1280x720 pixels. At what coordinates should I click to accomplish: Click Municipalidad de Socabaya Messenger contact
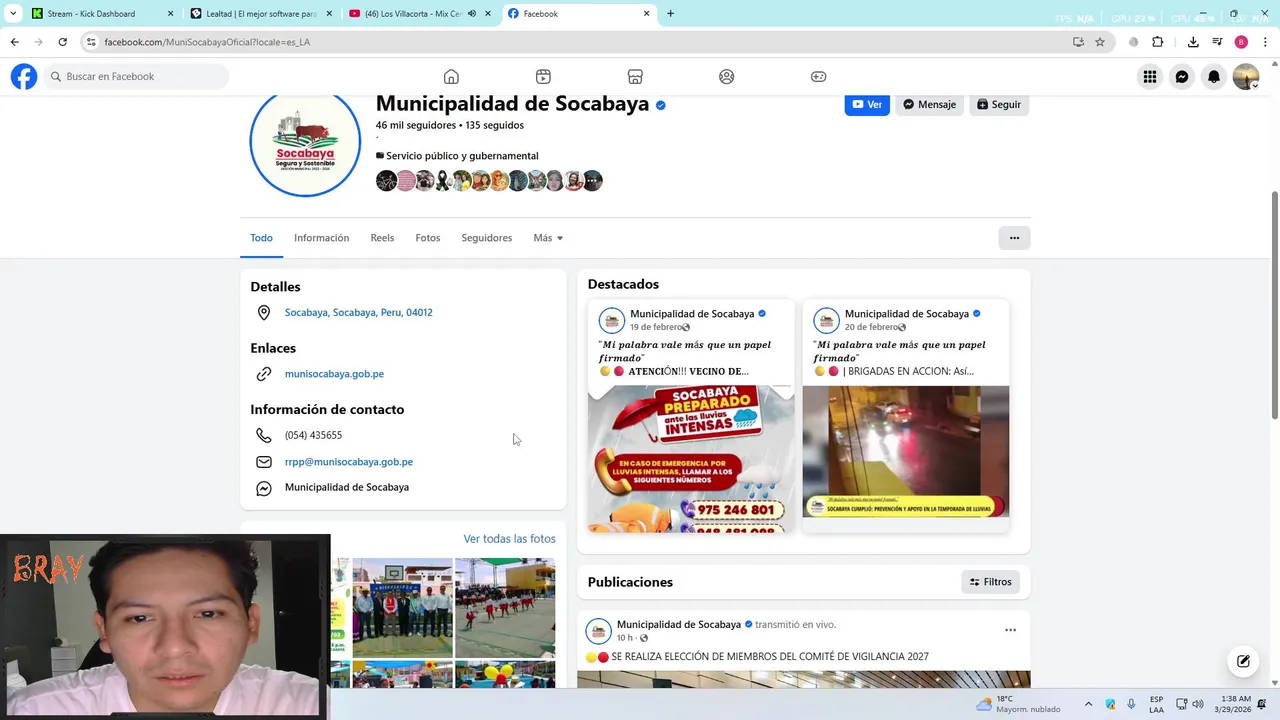pyautogui.click(x=347, y=487)
